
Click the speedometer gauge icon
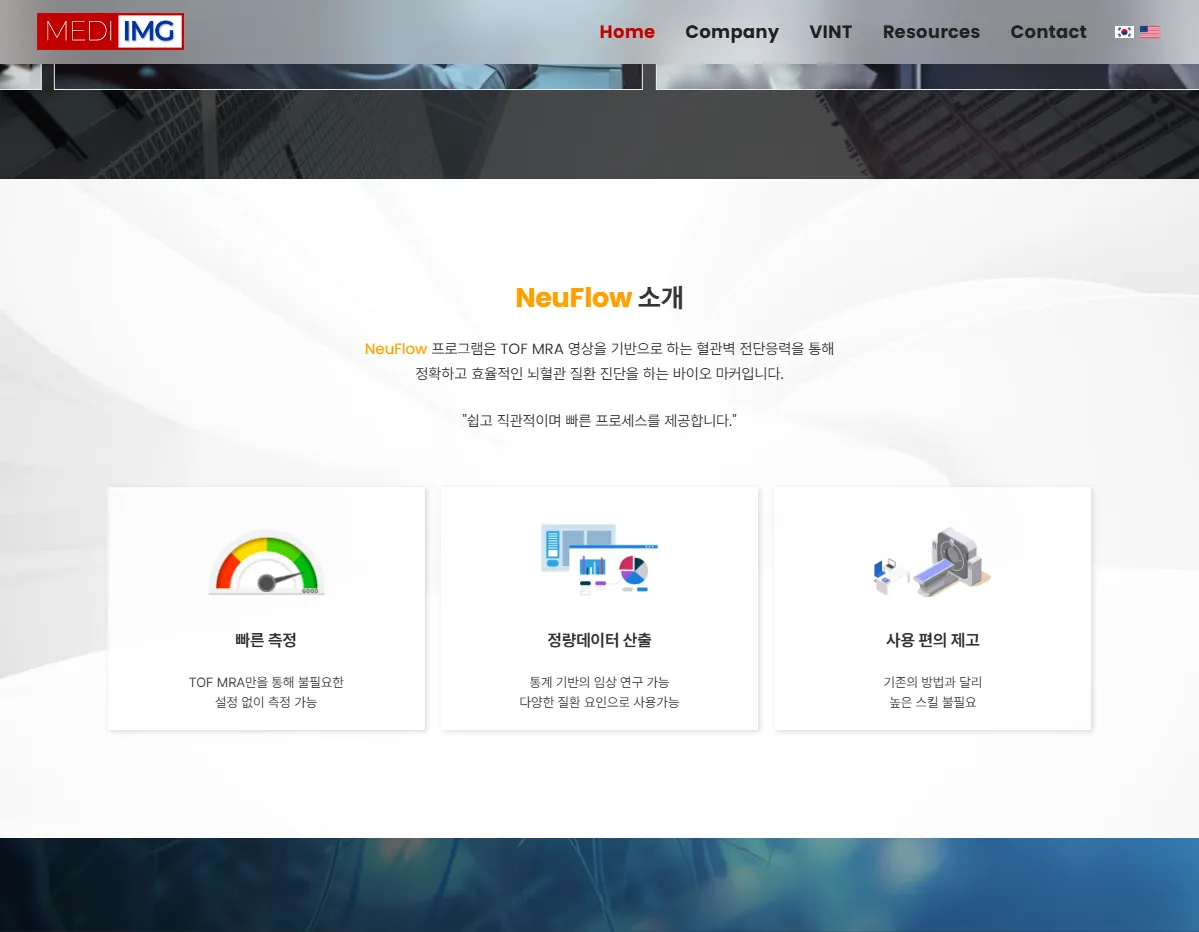[266, 564]
